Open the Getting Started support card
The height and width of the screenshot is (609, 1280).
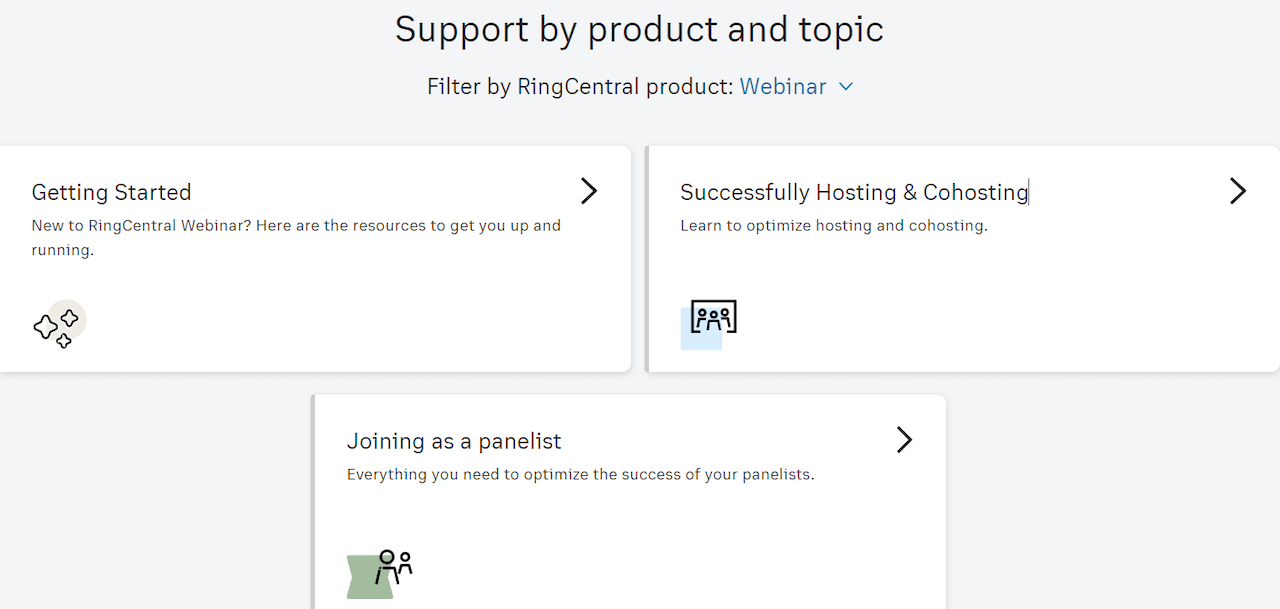click(x=315, y=258)
